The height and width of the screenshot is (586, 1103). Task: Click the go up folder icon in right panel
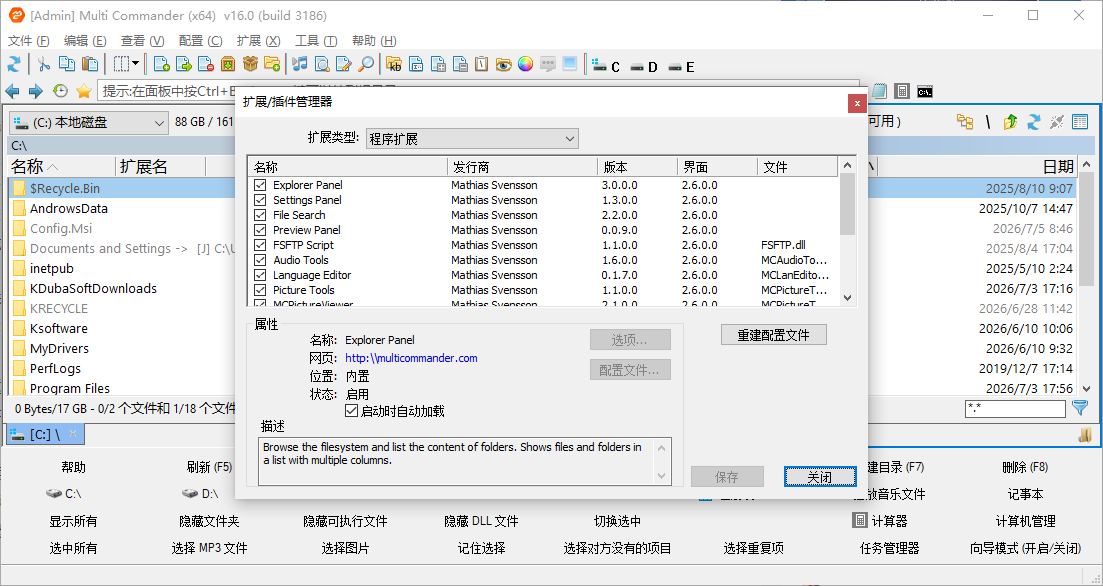coord(1011,122)
